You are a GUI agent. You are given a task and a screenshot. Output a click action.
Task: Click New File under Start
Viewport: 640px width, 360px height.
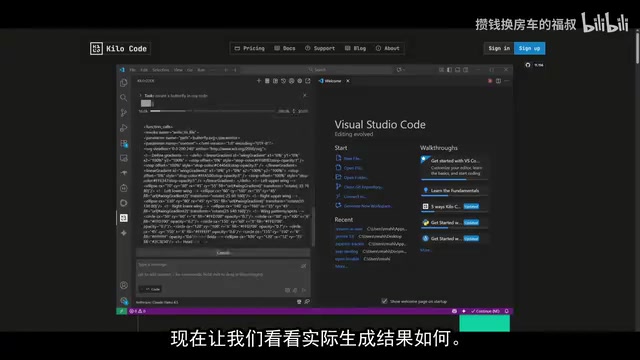tap(349, 158)
